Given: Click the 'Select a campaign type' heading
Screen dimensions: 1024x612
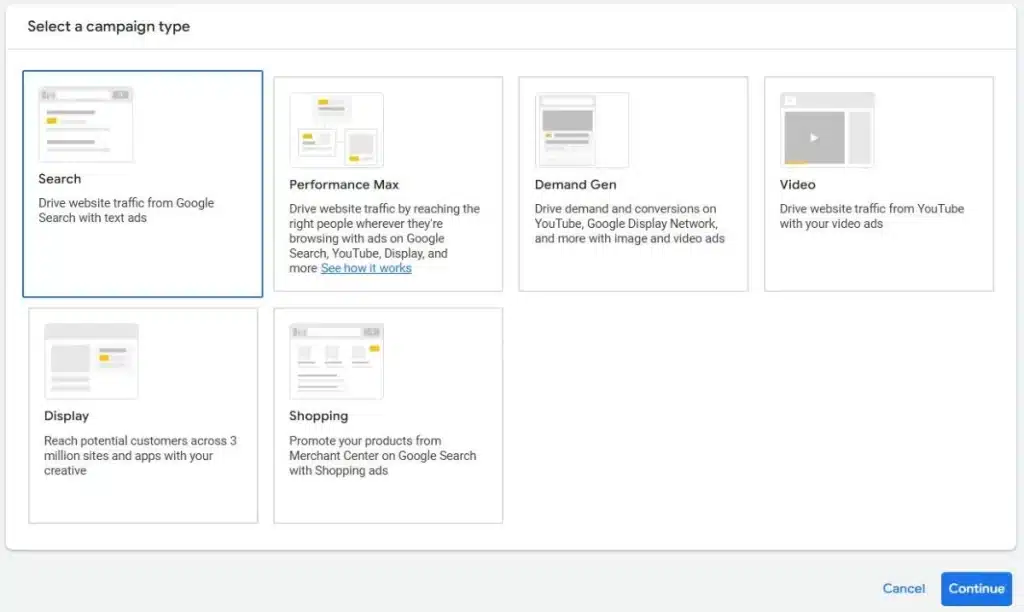Looking at the screenshot, I should tap(108, 27).
